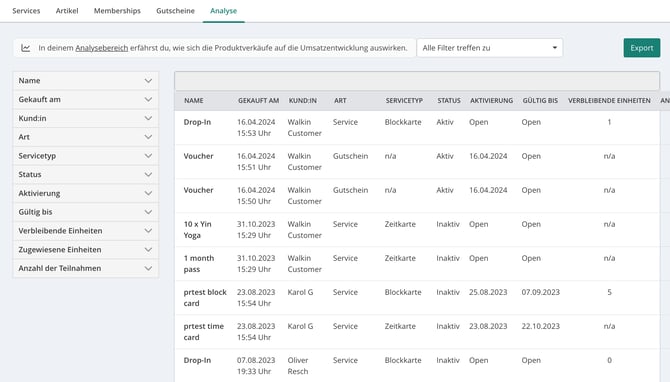Expand the Kund:in filter
The image size is (670, 382).
85,118
